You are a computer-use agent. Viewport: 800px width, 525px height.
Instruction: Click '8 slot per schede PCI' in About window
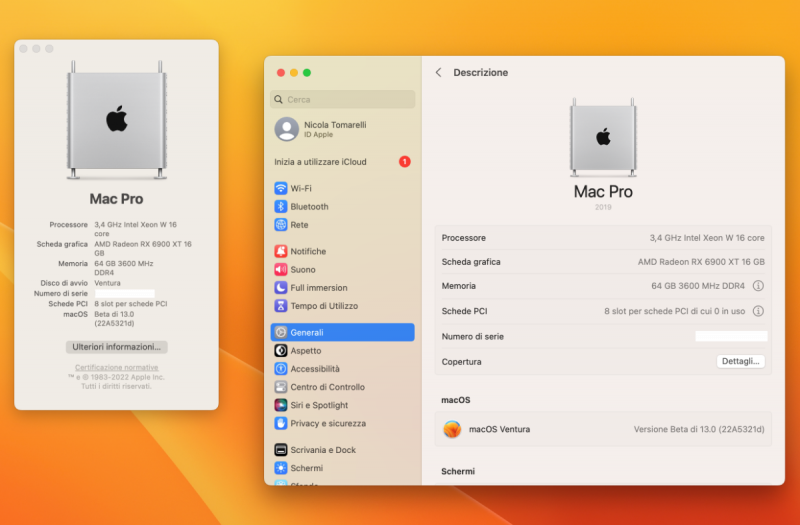pyautogui.click(x=131, y=304)
